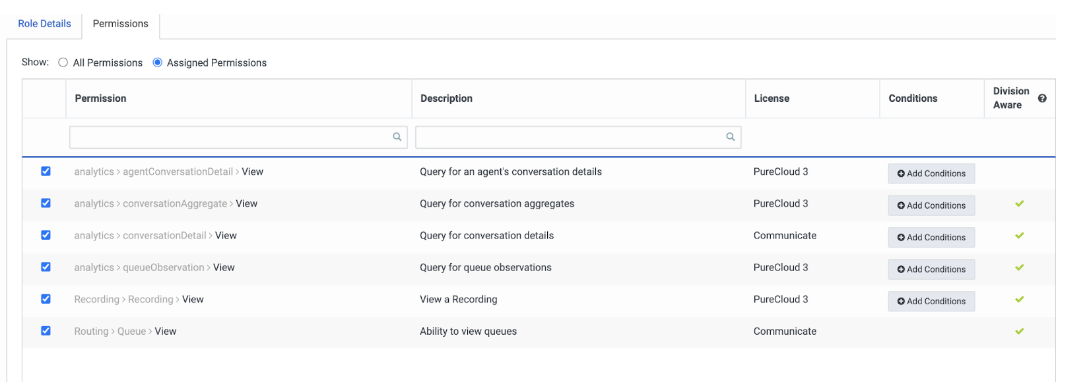Viewport: 1068px width, 390px height.
Task: Click PureCloud 3 license in Recording row
Action: click(x=781, y=299)
